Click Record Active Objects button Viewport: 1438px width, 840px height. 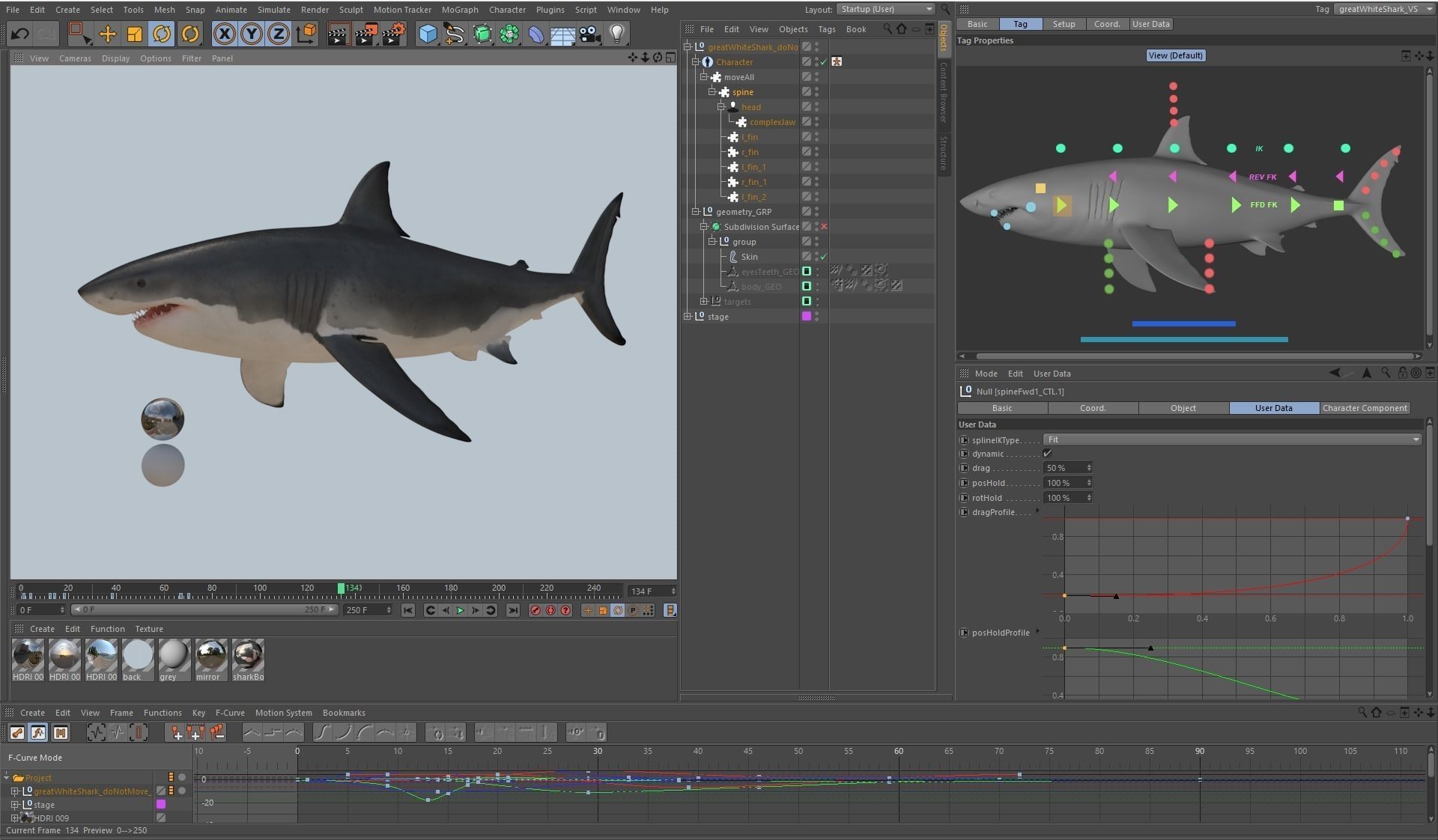[536, 610]
